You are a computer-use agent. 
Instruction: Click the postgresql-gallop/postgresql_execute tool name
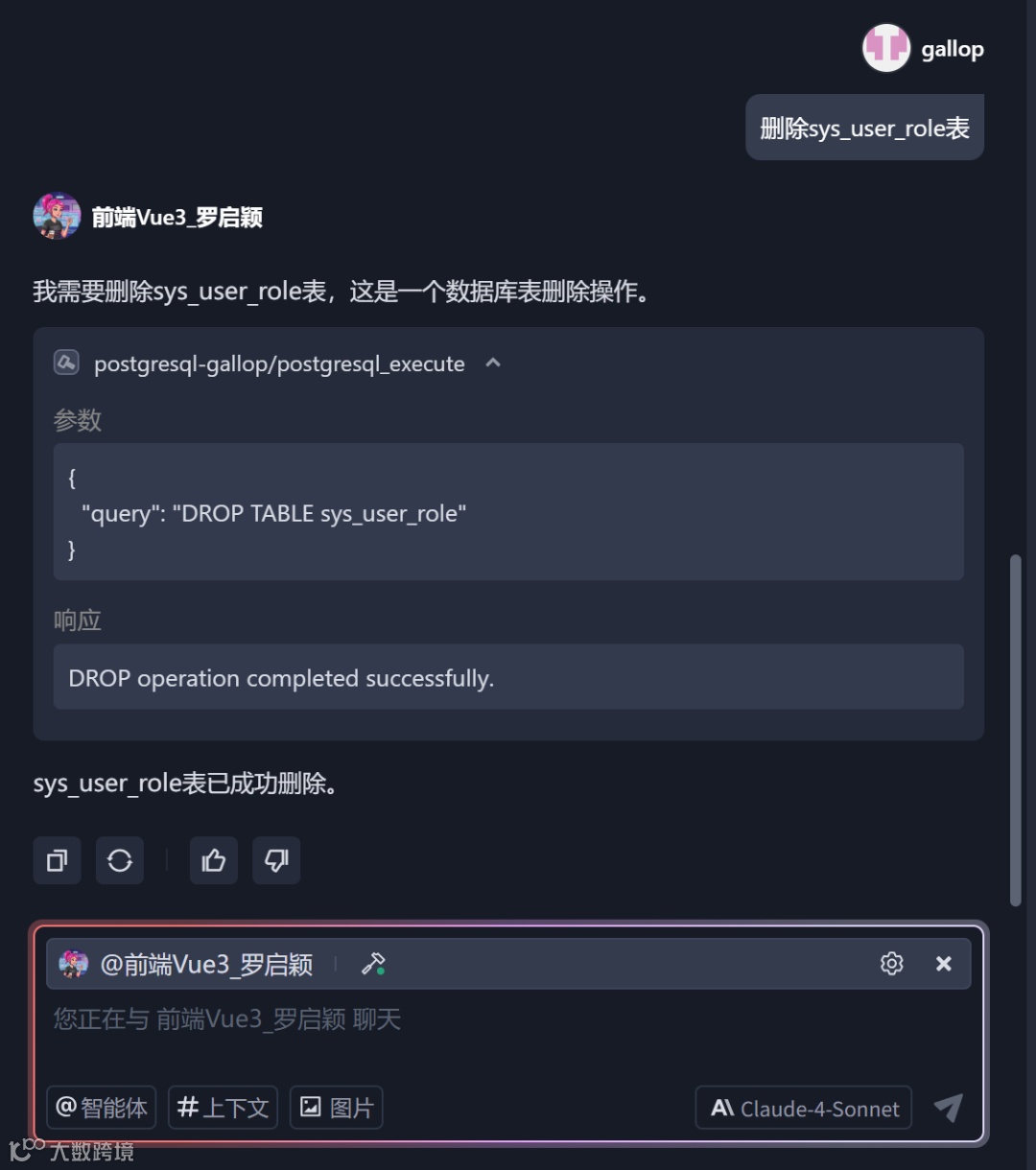point(279,363)
